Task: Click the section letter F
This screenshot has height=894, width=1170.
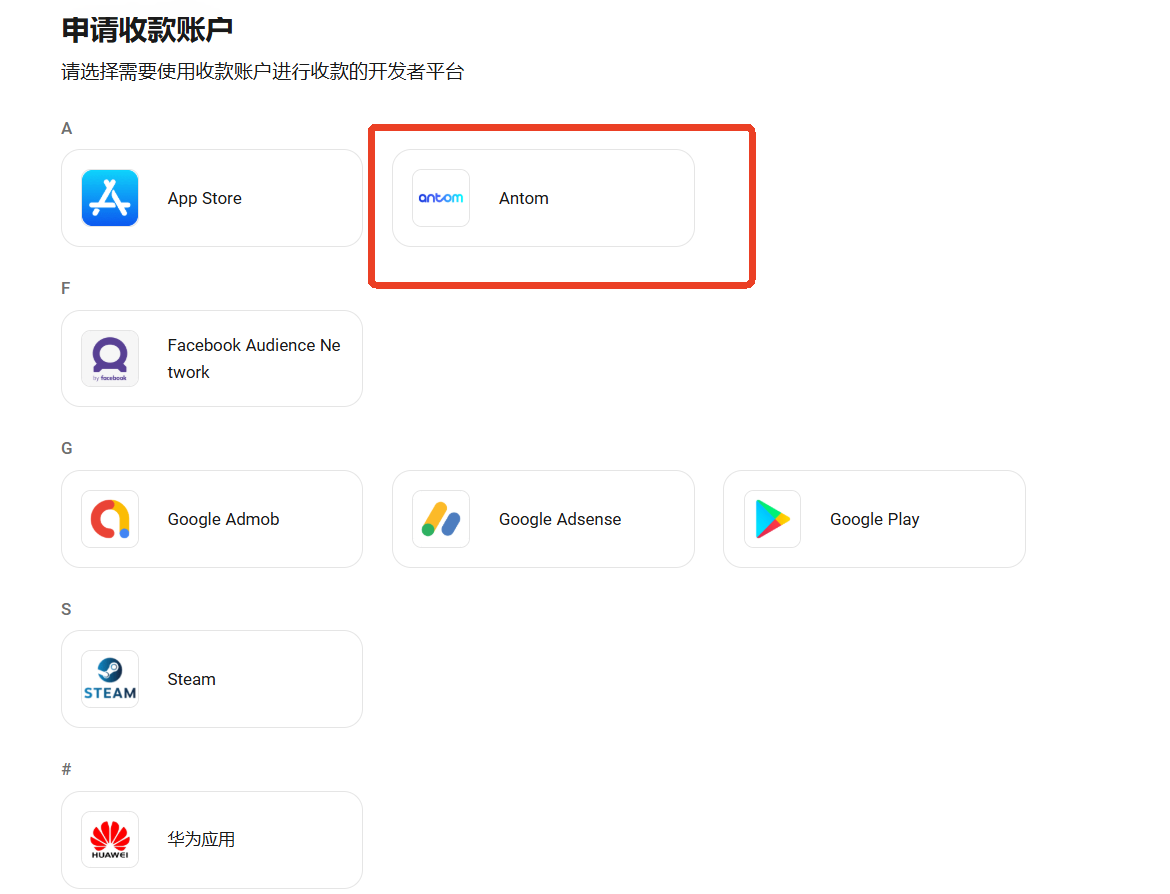Action: [x=66, y=288]
